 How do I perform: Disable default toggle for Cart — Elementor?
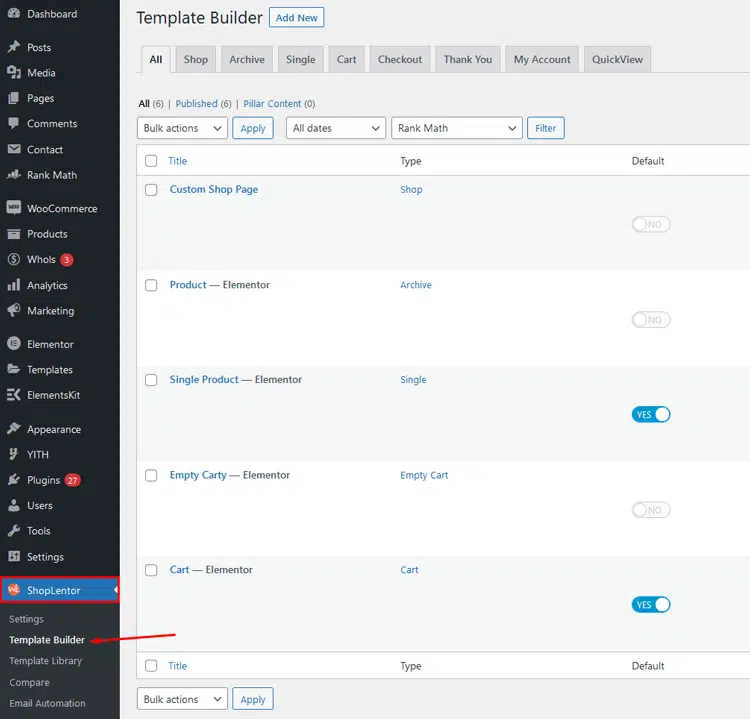click(x=651, y=605)
